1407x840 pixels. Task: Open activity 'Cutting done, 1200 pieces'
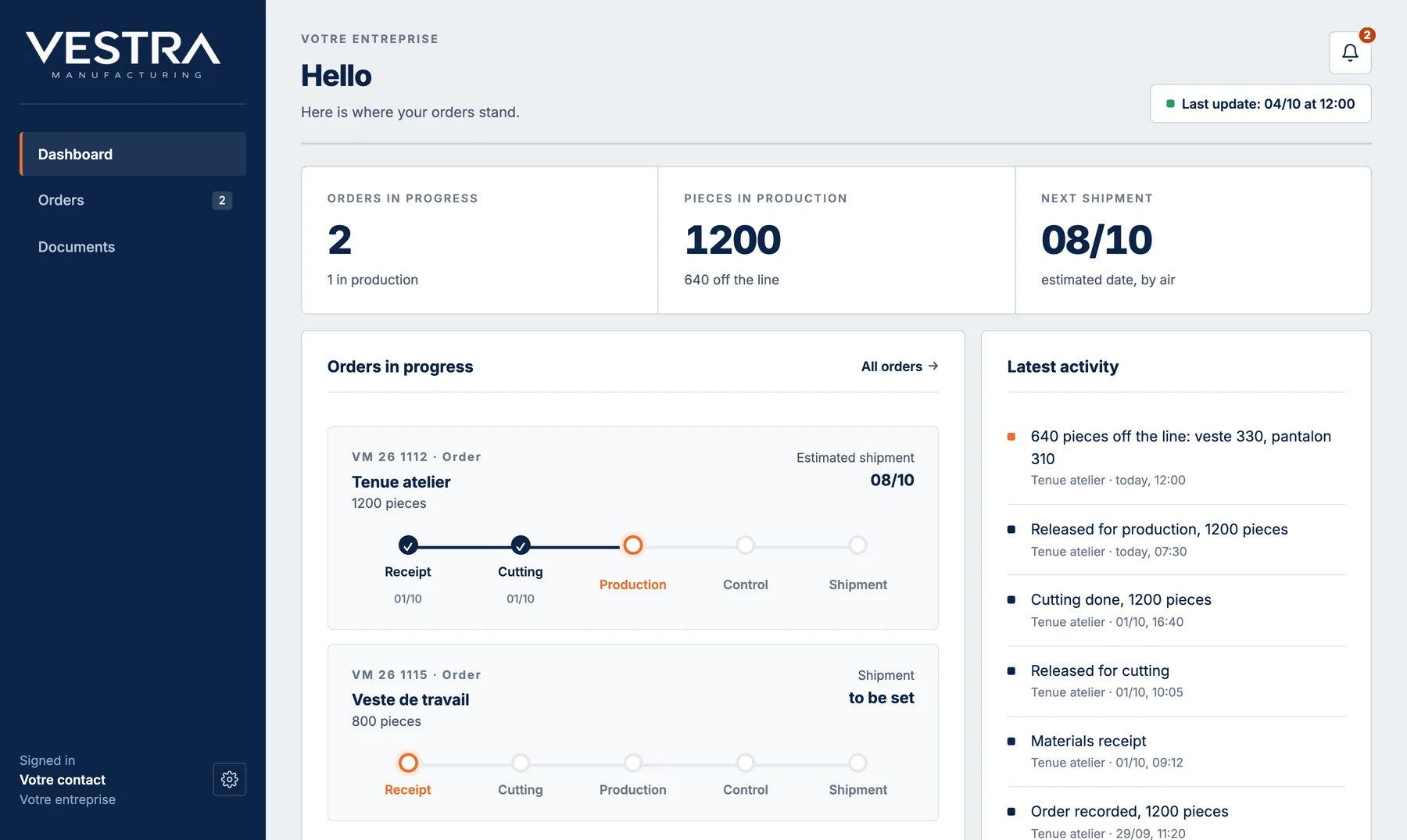[x=1176, y=610]
